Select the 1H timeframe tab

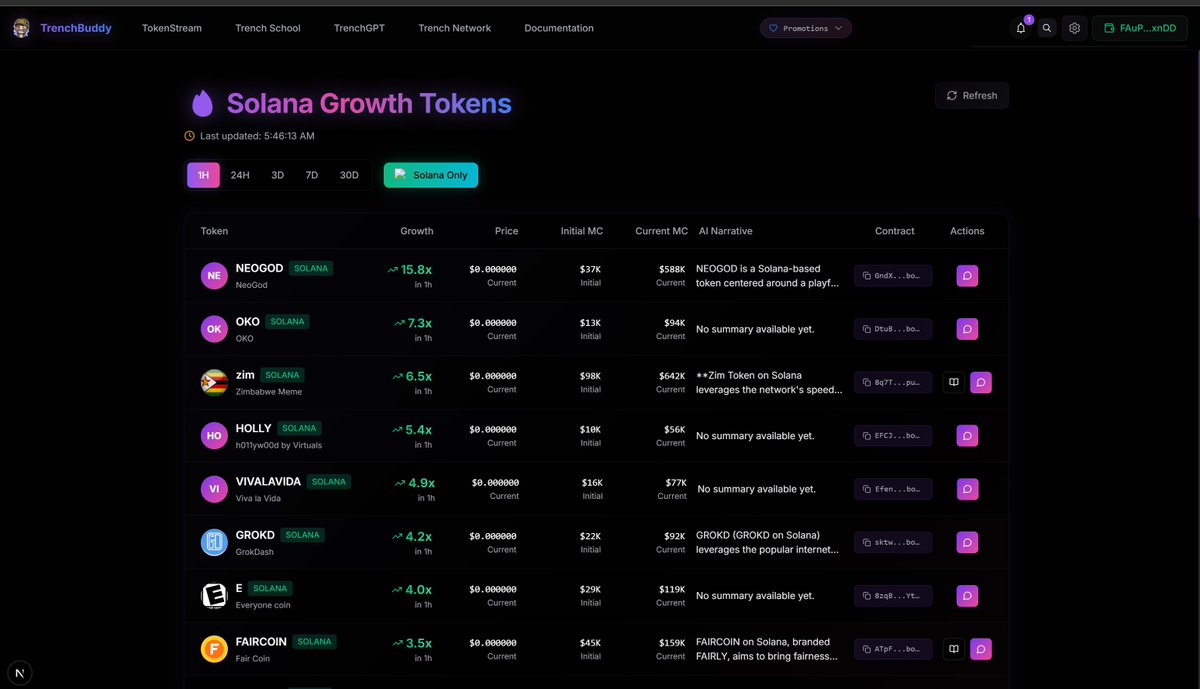click(x=203, y=175)
